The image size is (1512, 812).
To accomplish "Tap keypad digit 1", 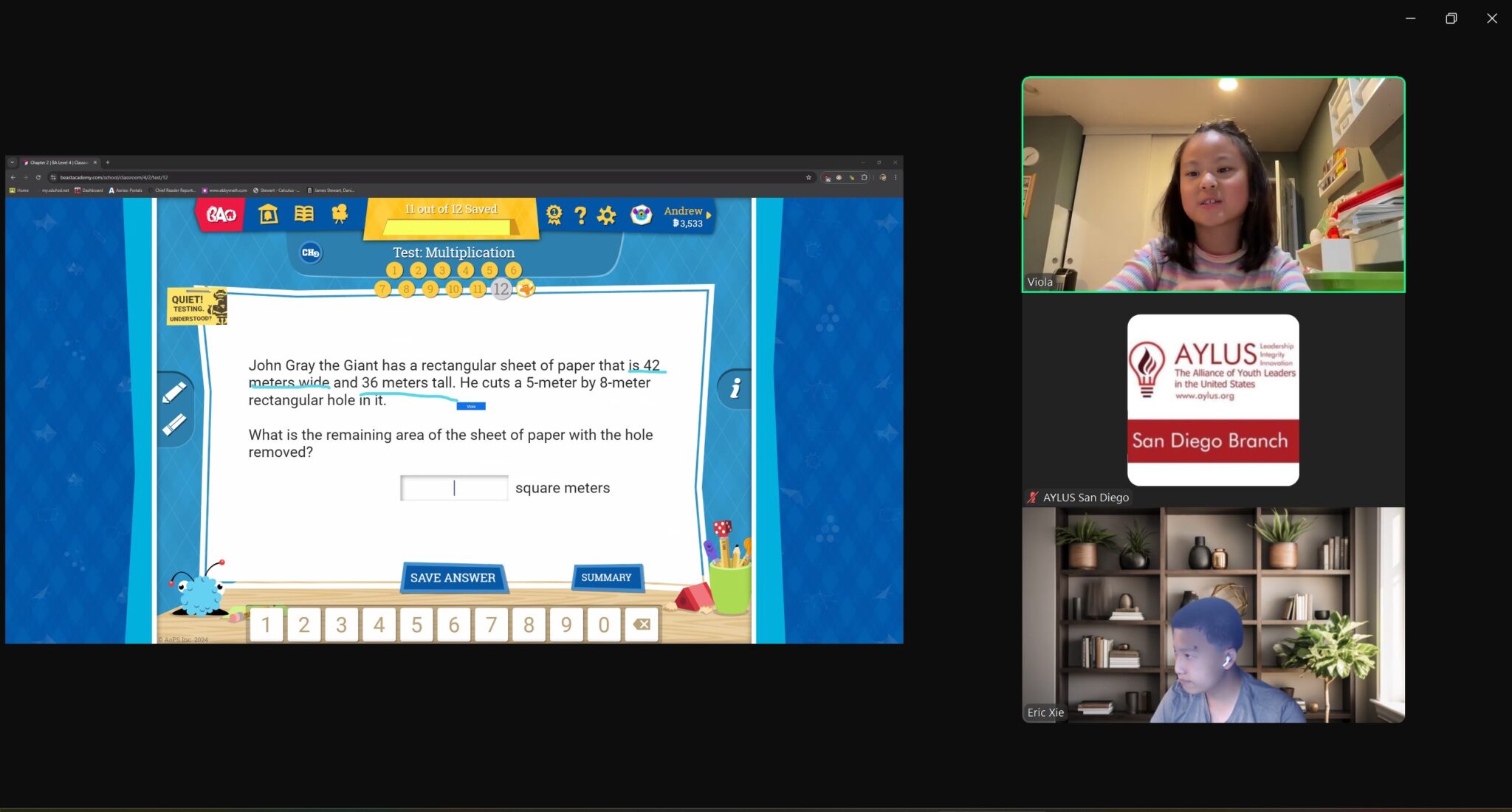I will point(267,625).
